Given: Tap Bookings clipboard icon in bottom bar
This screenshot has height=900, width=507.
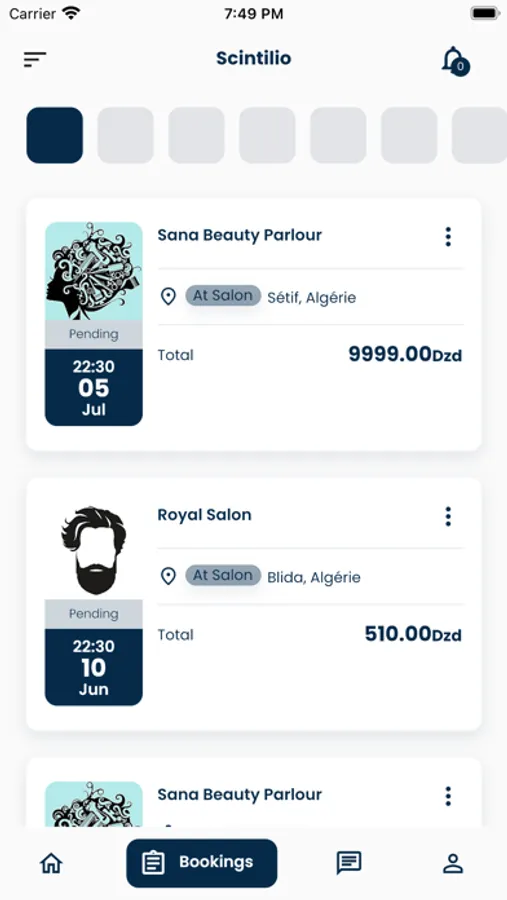Looking at the screenshot, I should coord(153,863).
